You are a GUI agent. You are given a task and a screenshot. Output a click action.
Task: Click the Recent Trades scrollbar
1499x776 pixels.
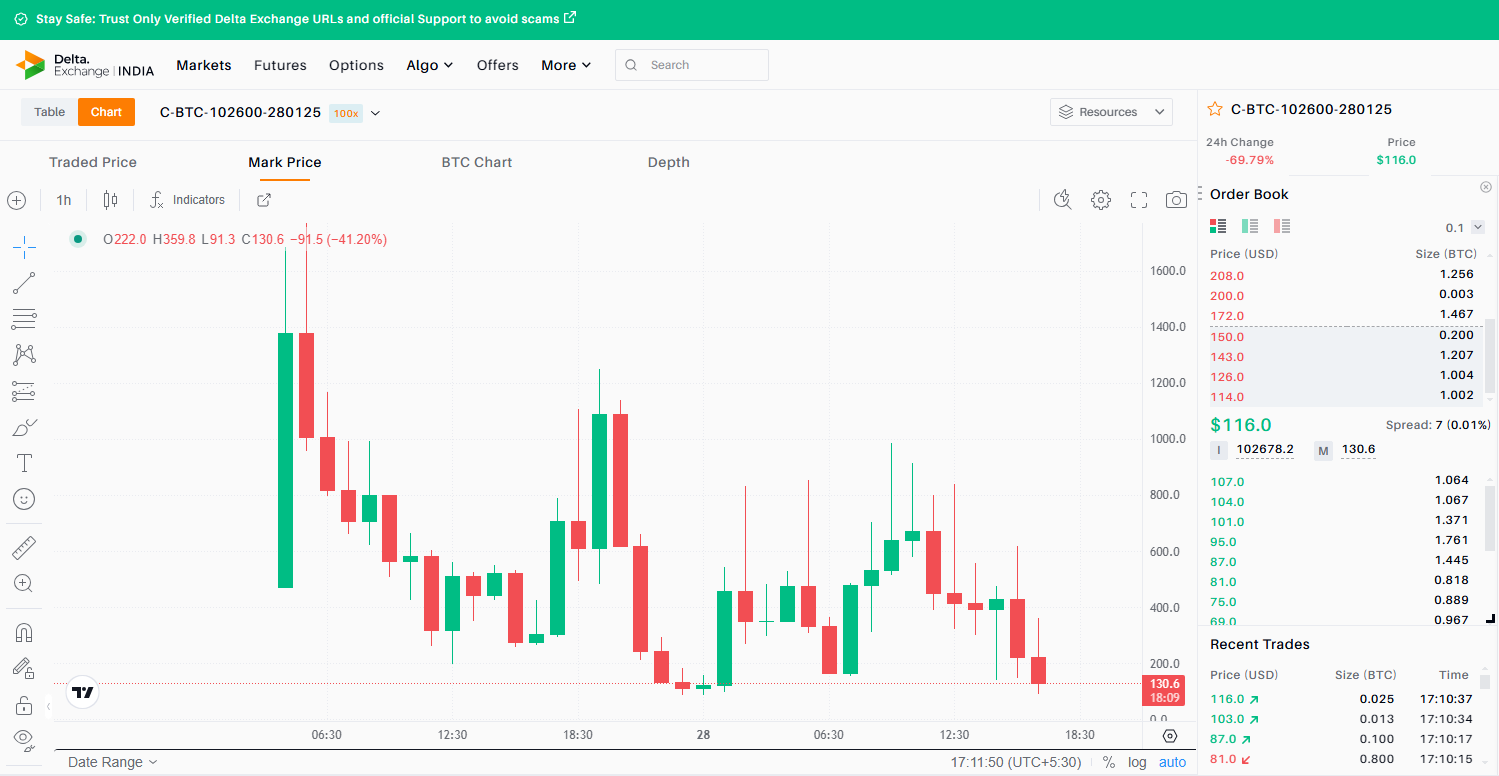tap(1485, 682)
